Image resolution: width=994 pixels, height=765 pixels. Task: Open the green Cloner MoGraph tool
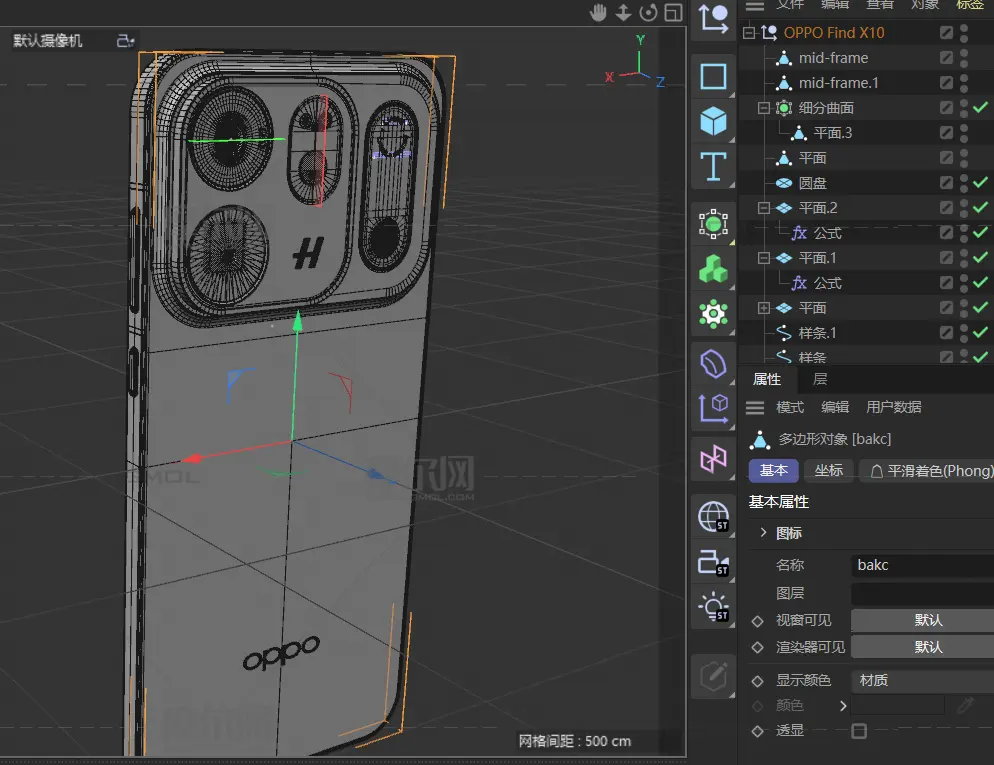click(713, 269)
